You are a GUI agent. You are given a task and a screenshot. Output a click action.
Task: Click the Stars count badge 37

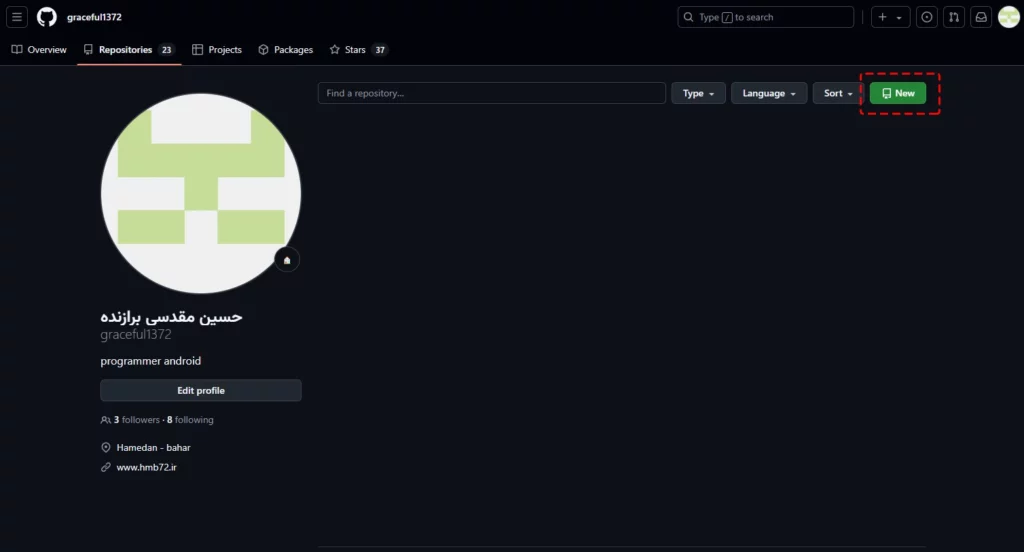380,50
